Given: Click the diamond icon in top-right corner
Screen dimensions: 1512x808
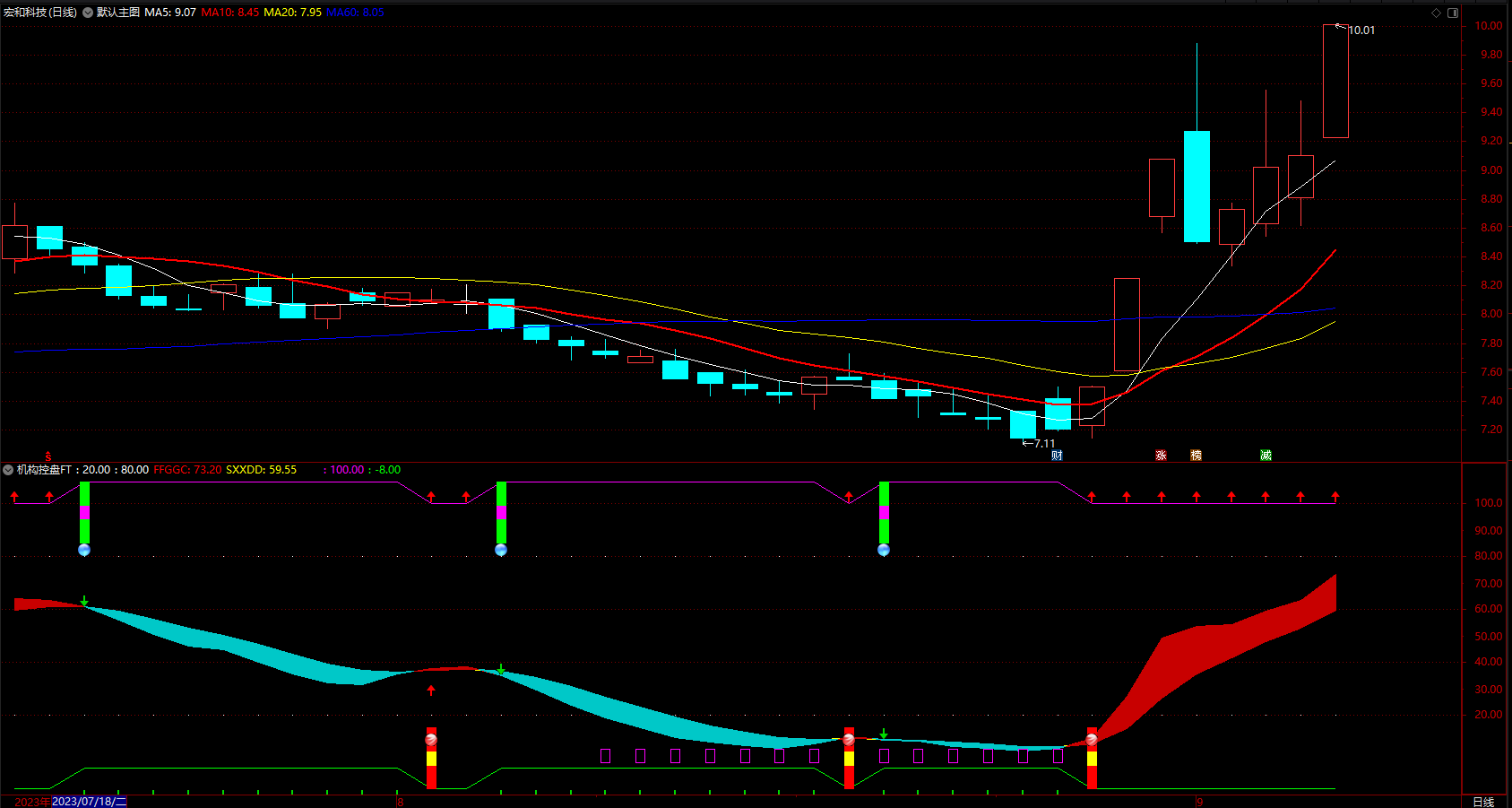Looking at the screenshot, I should click(x=1436, y=13).
